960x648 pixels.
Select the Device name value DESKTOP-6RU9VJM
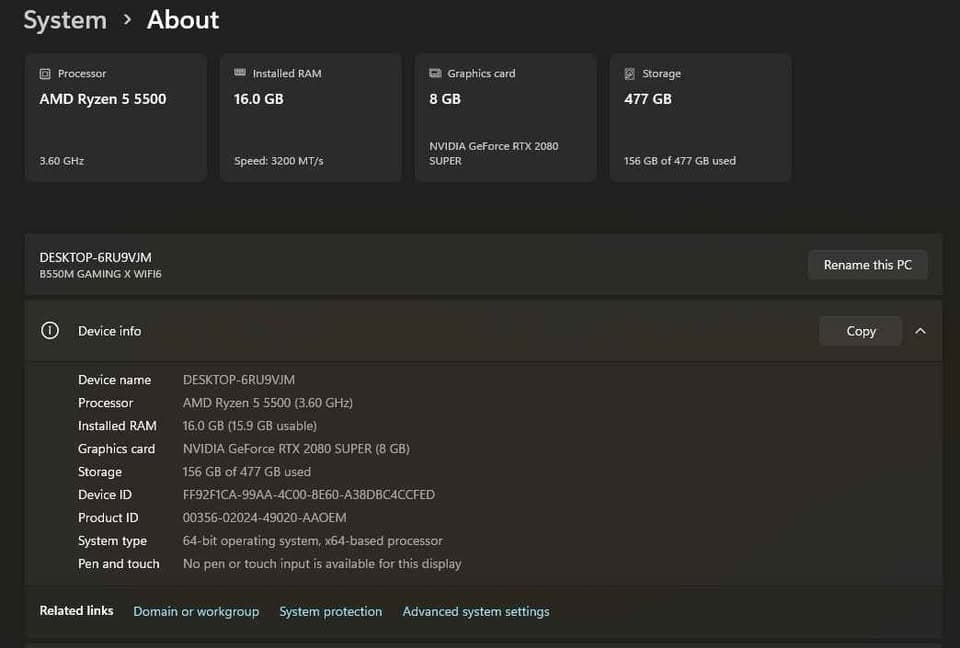(x=239, y=380)
